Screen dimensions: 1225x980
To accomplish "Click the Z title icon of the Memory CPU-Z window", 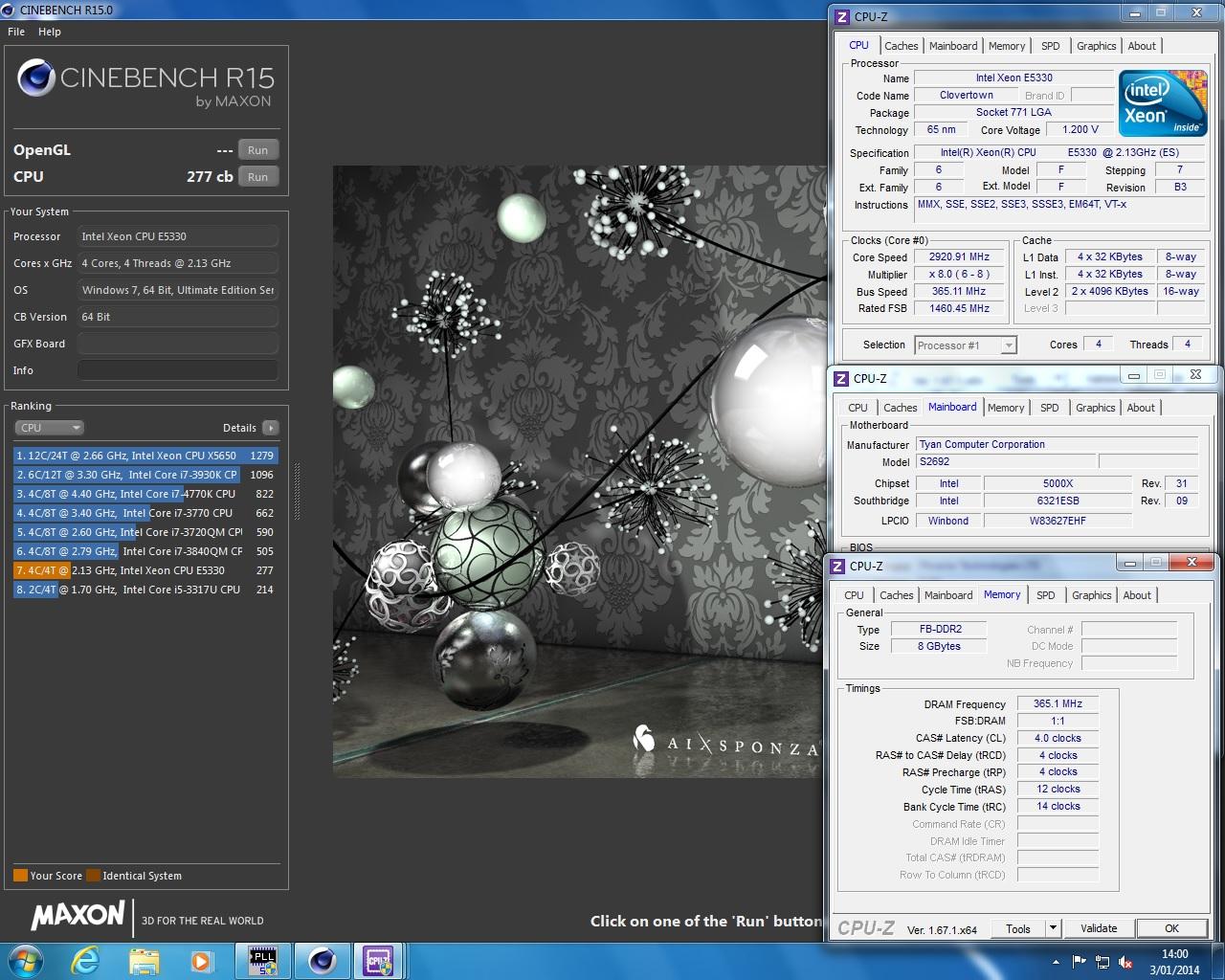I will tap(837, 566).
